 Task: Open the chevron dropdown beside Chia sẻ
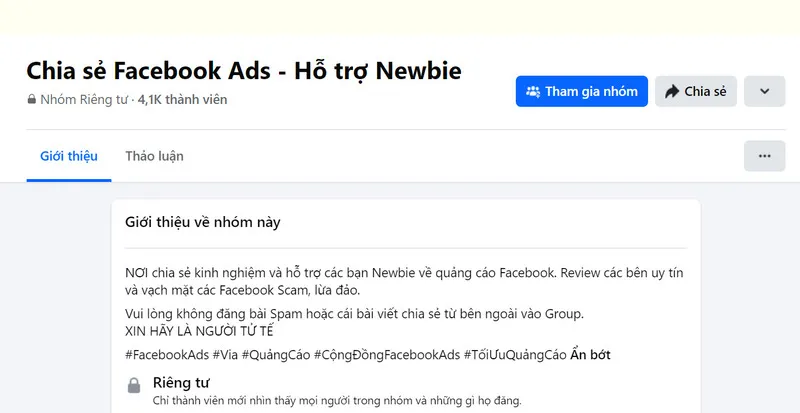pyautogui.click(x=764, y=91)
